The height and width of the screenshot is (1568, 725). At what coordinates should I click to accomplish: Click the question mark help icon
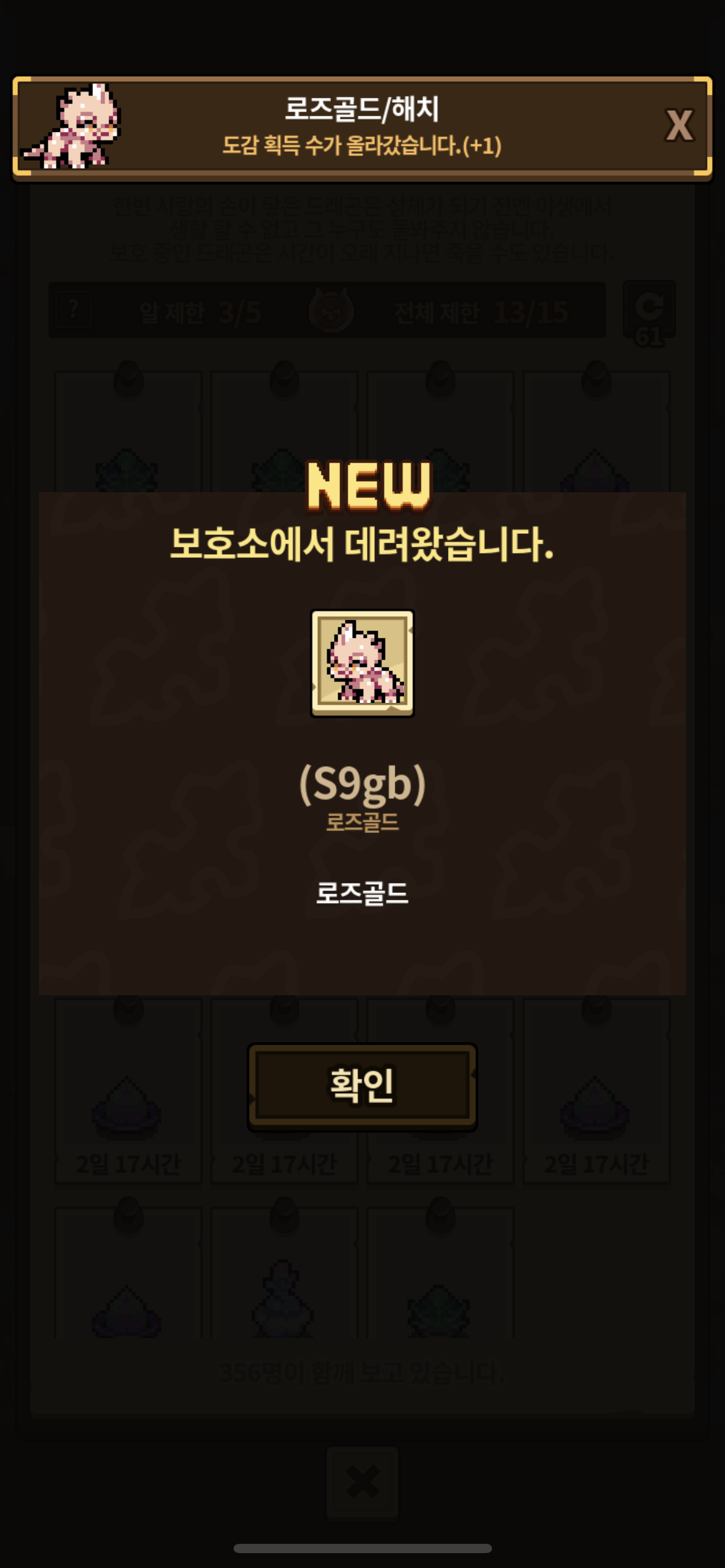(x=73, y=309)
